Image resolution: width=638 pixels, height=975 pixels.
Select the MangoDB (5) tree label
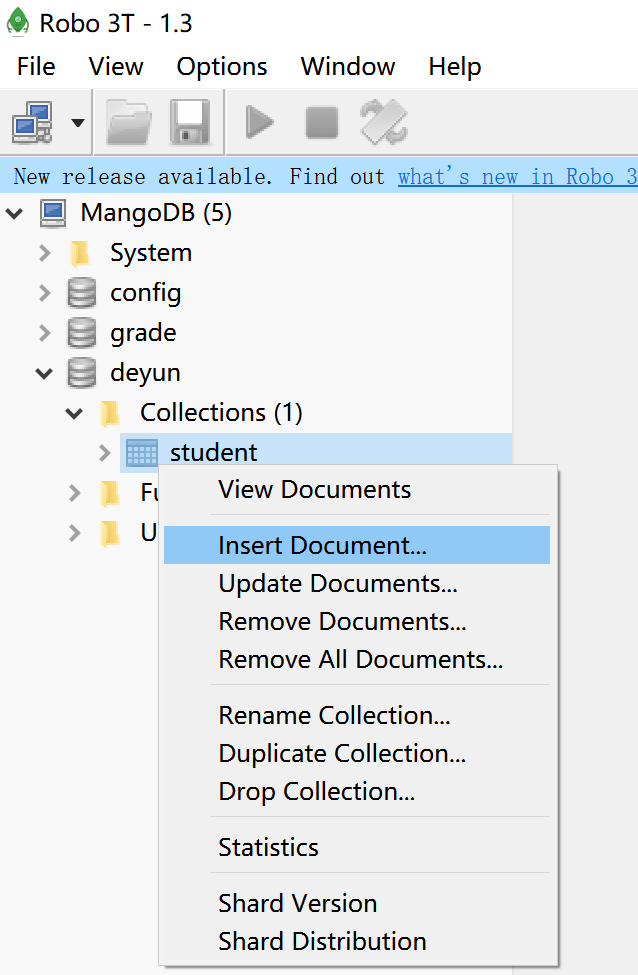(x=156, y=213)
